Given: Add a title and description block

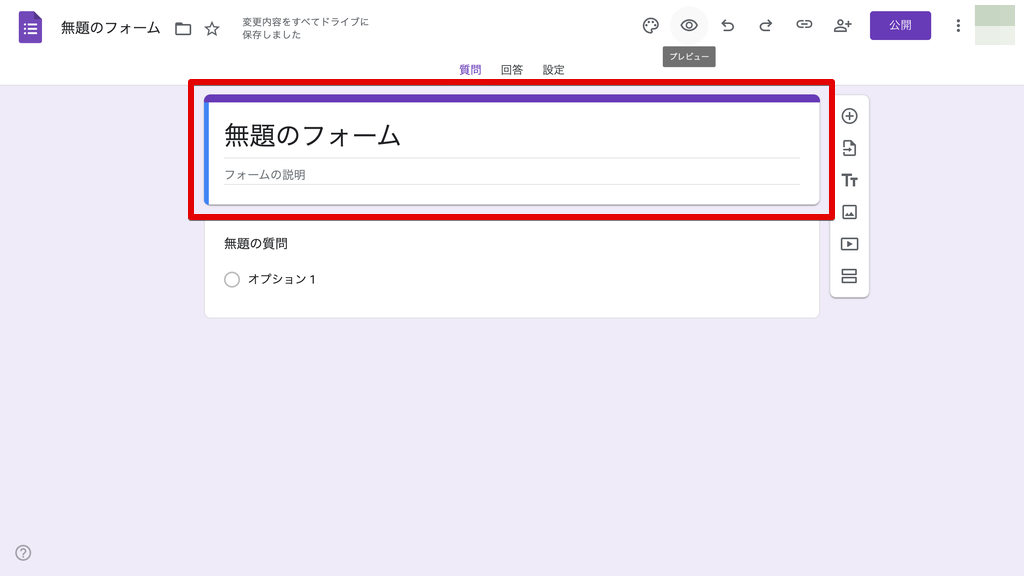Looking at the screenshot, I should point(849,180).
